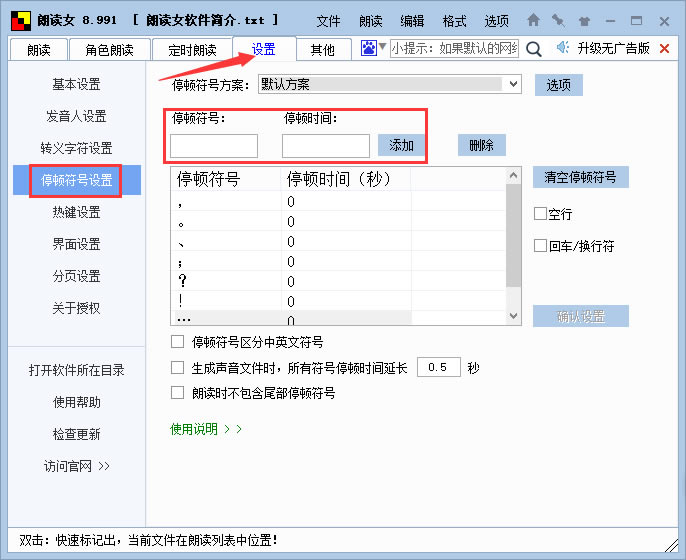Enable 朗读时不包含尾部停顿符号 checkbox
Viewport: 686px width, 560px height.
[177, 392]
